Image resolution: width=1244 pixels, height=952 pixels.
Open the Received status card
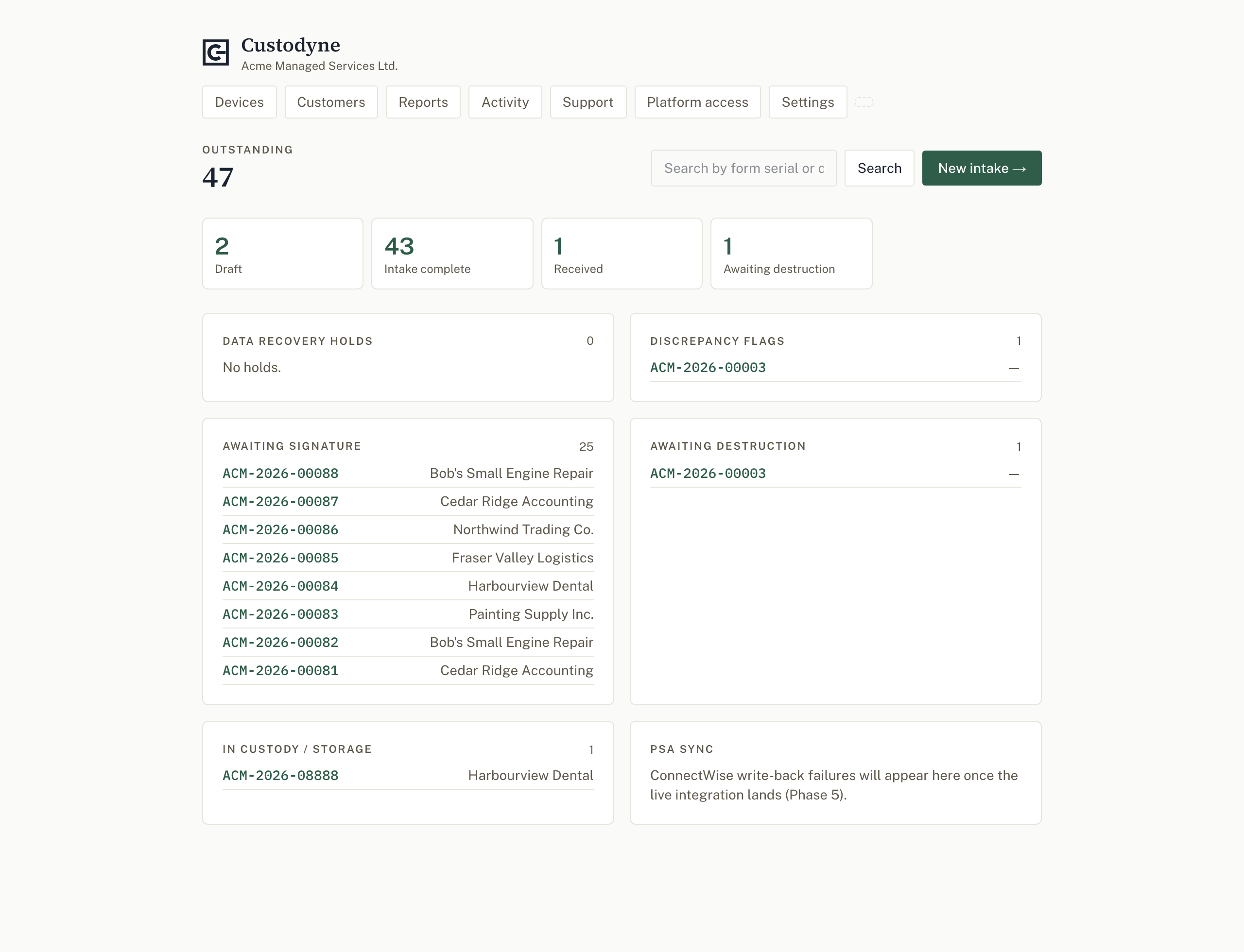tap(622, 254)
